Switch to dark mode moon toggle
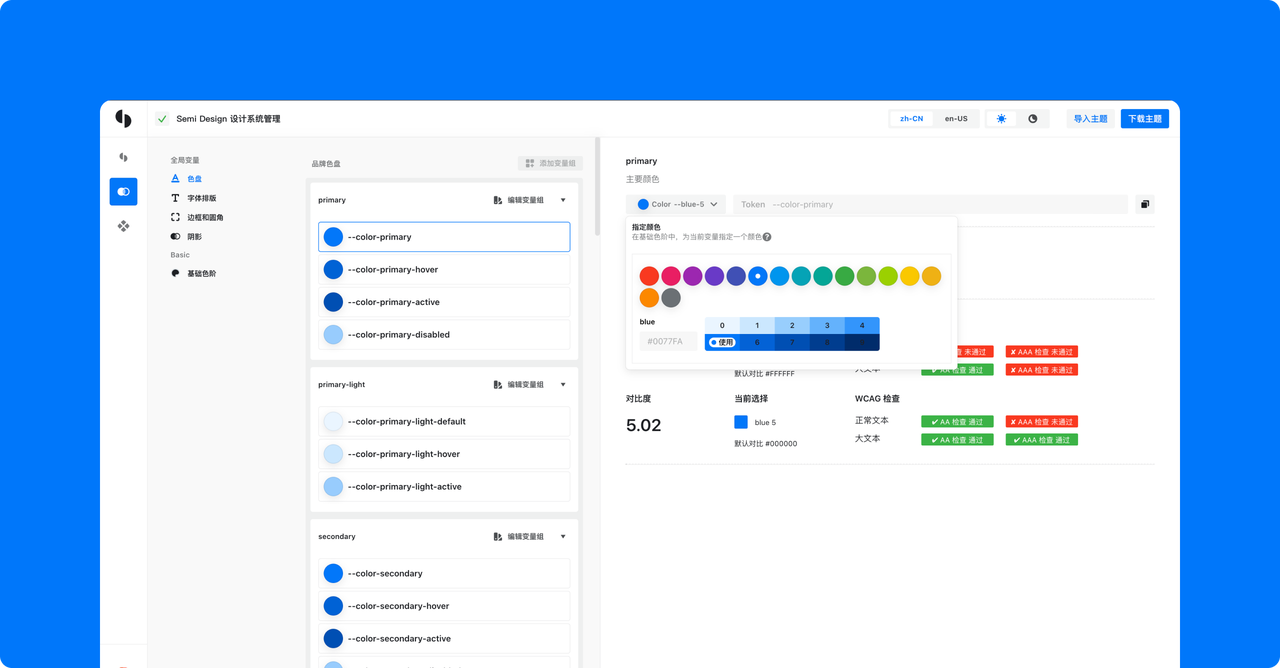 point(1033,119)
